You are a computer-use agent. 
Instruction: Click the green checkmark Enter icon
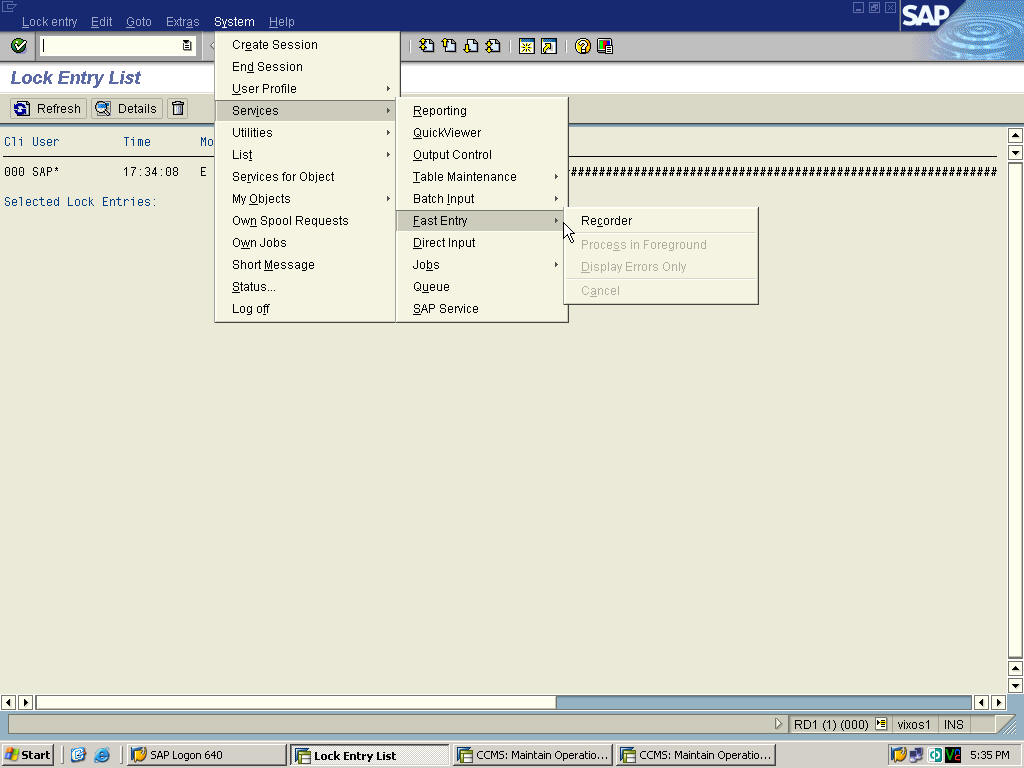(18, 45)
